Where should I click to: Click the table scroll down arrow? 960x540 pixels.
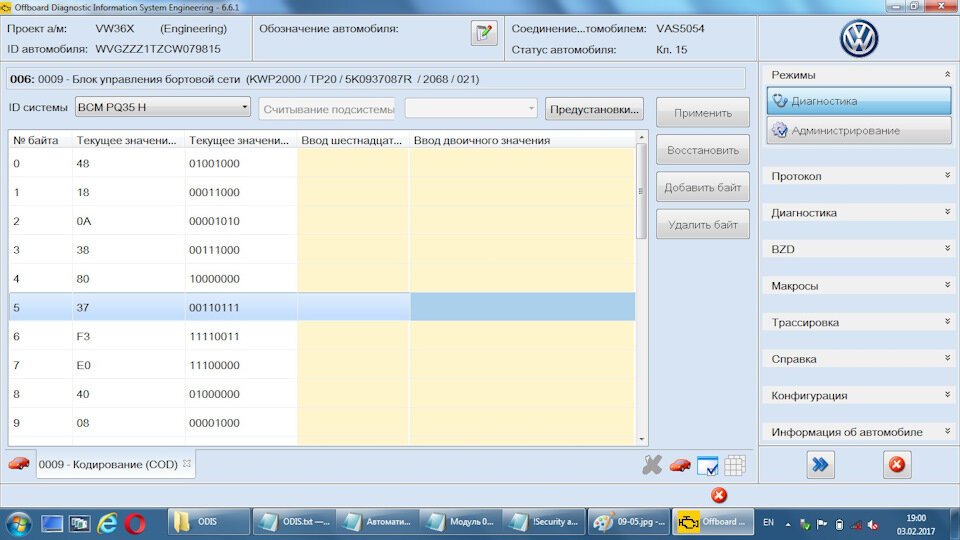(x=641, y=439)
